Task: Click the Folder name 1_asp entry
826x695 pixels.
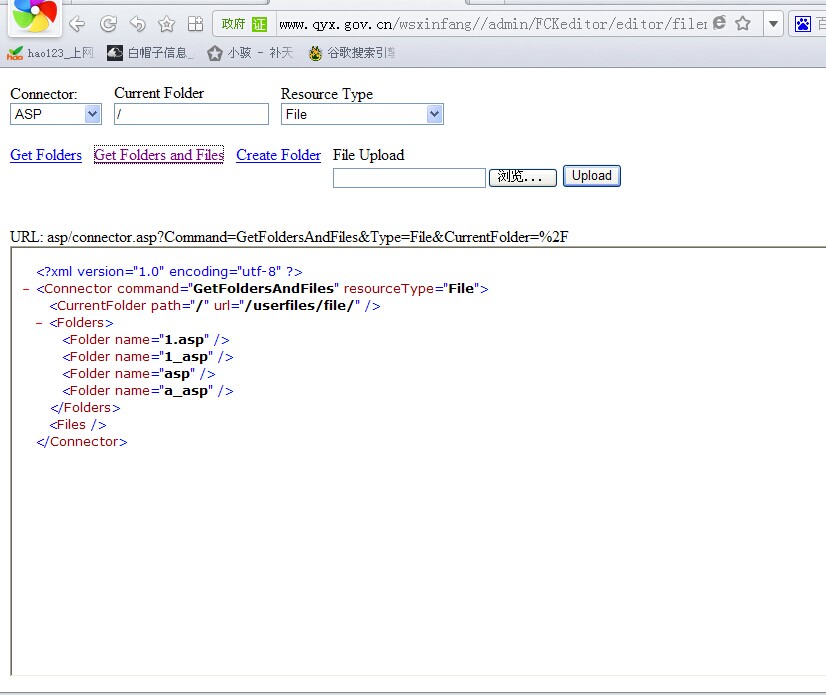Action: click(x=148, y=357)
